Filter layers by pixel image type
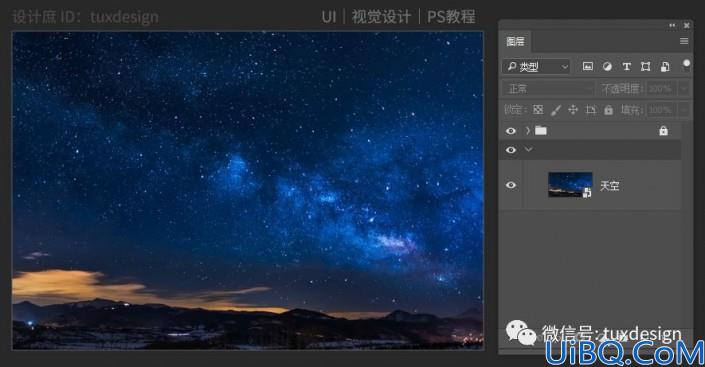Screen dimensions: 705x367 [588, 67]
